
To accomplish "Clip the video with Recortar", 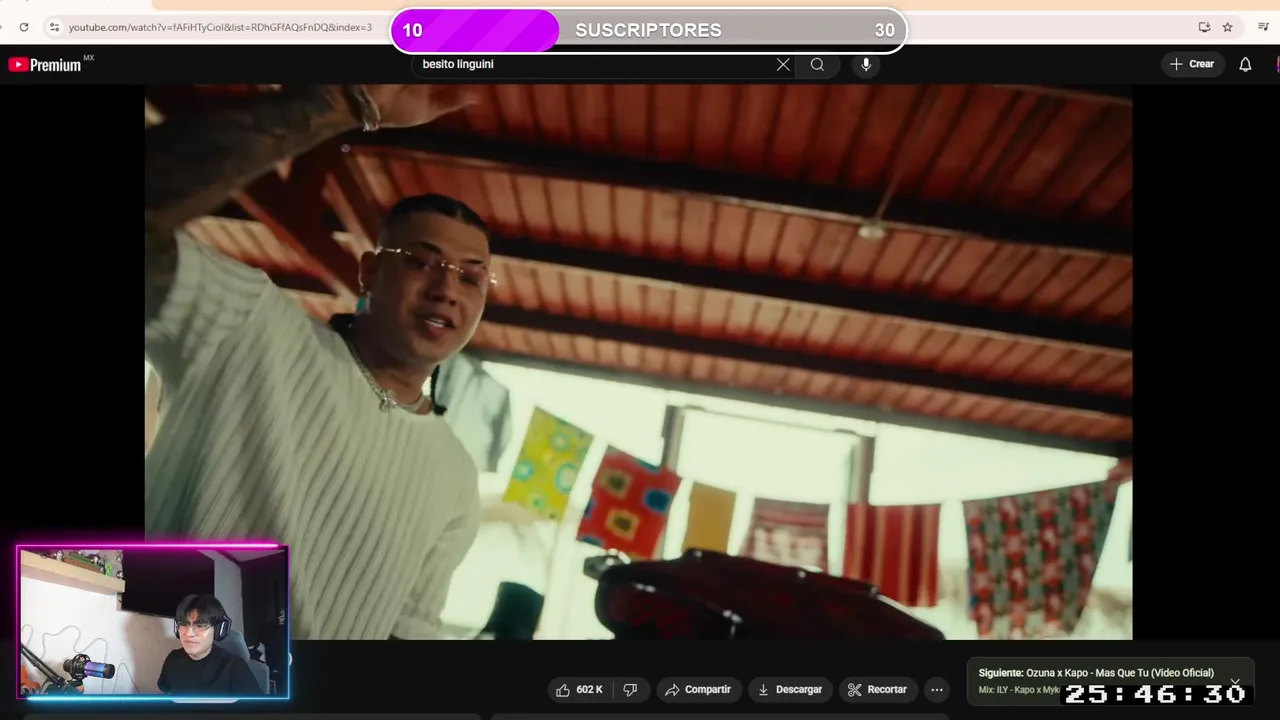I will [877, 689].
